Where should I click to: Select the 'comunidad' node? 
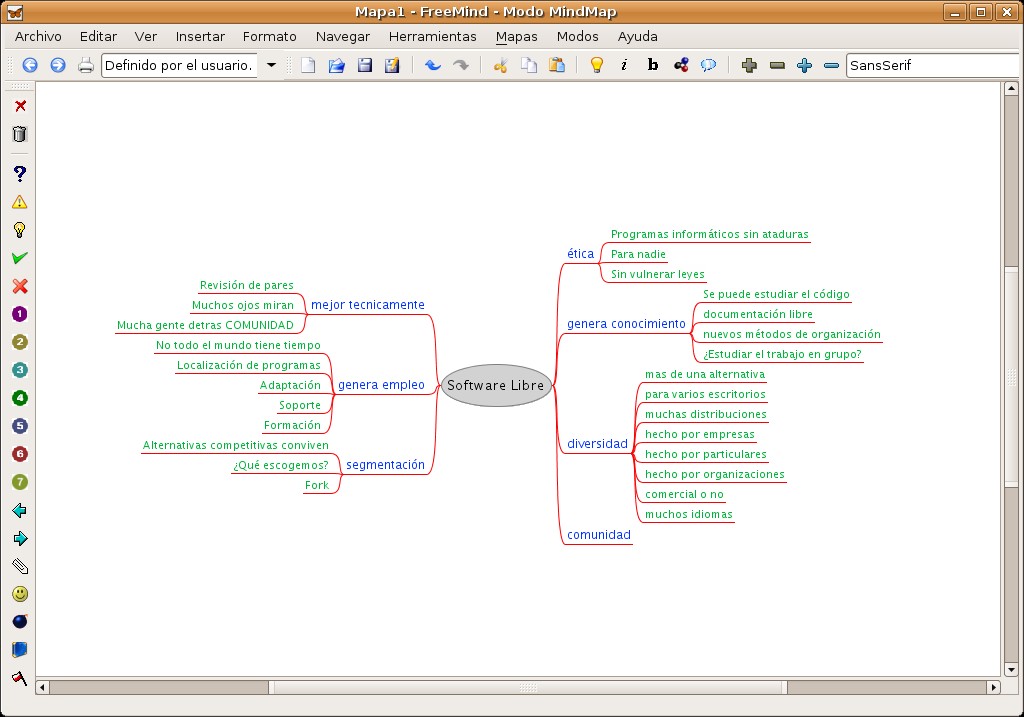coord(599,535)
